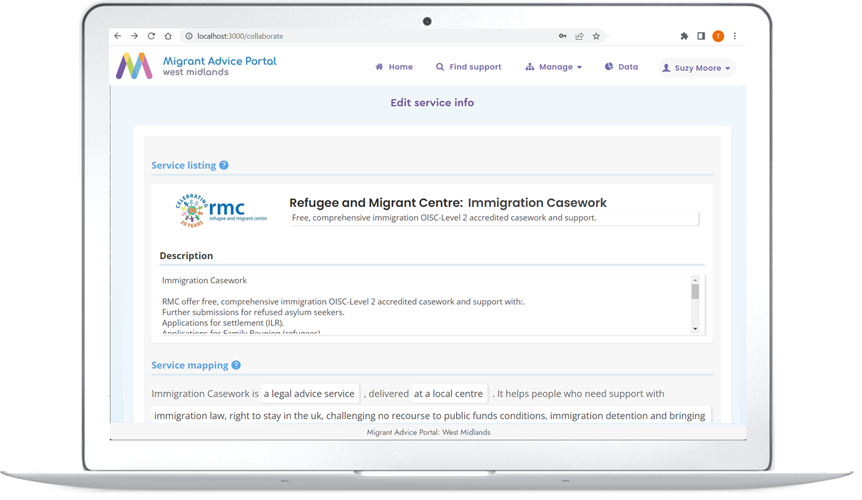This screenshot has height=500, width=862.
Task: Open the browser three-dot menu
Action: point(735,36)
